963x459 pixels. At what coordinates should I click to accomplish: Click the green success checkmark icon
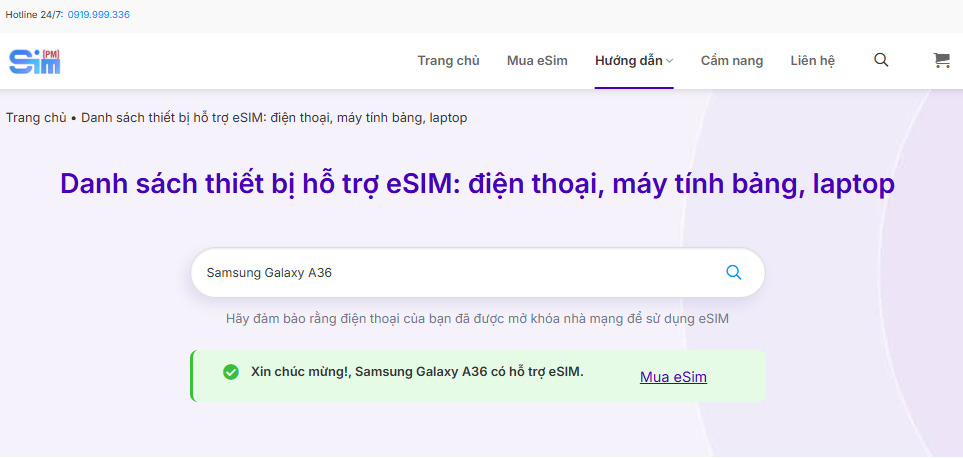(231, 372)
